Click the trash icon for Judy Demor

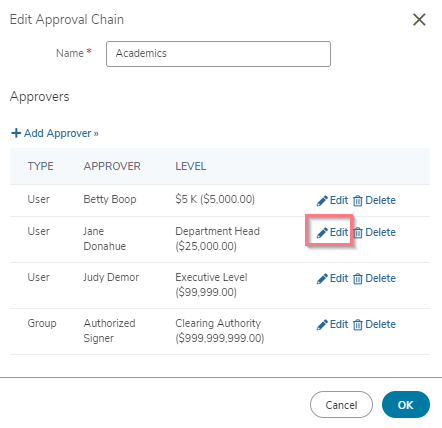(x=358, y=279)
